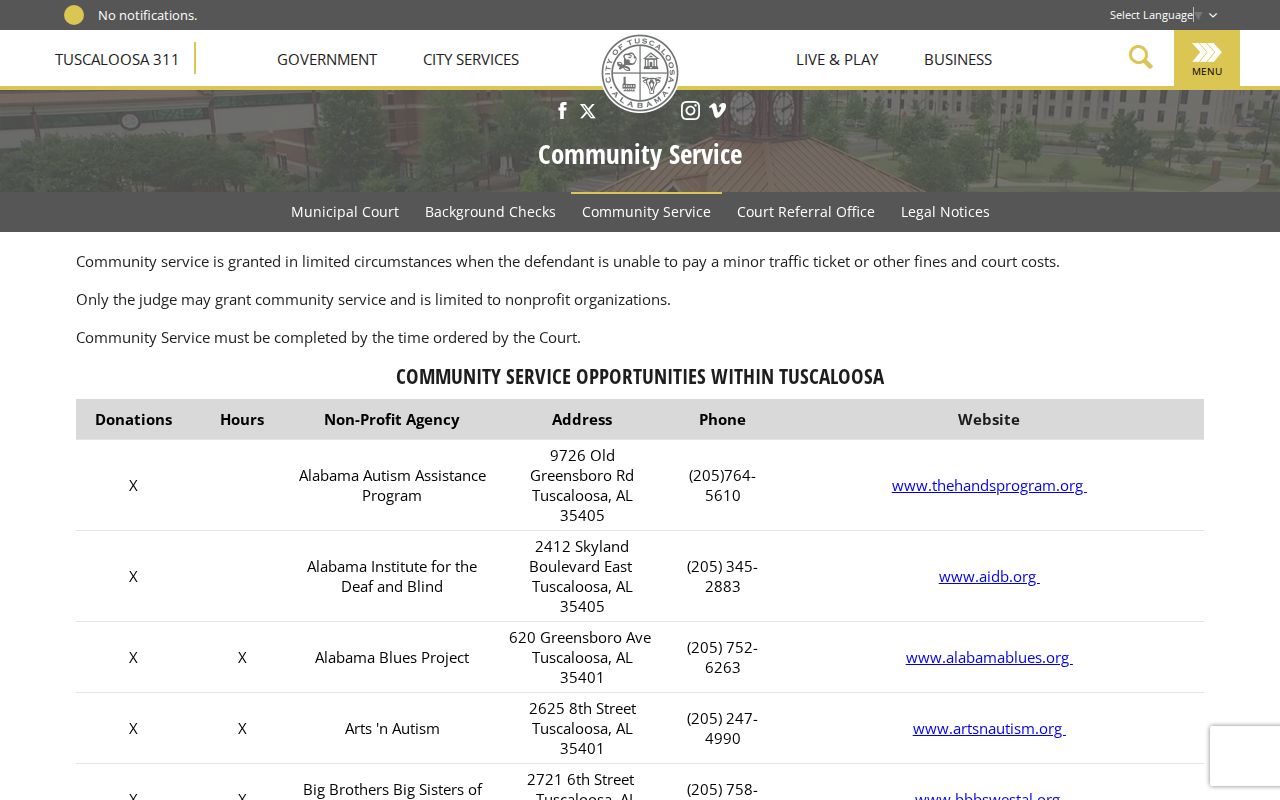The height and width of the screenshot is (800, 1280).
Task: Open the Business menu
Action: (x=958, y=59)
